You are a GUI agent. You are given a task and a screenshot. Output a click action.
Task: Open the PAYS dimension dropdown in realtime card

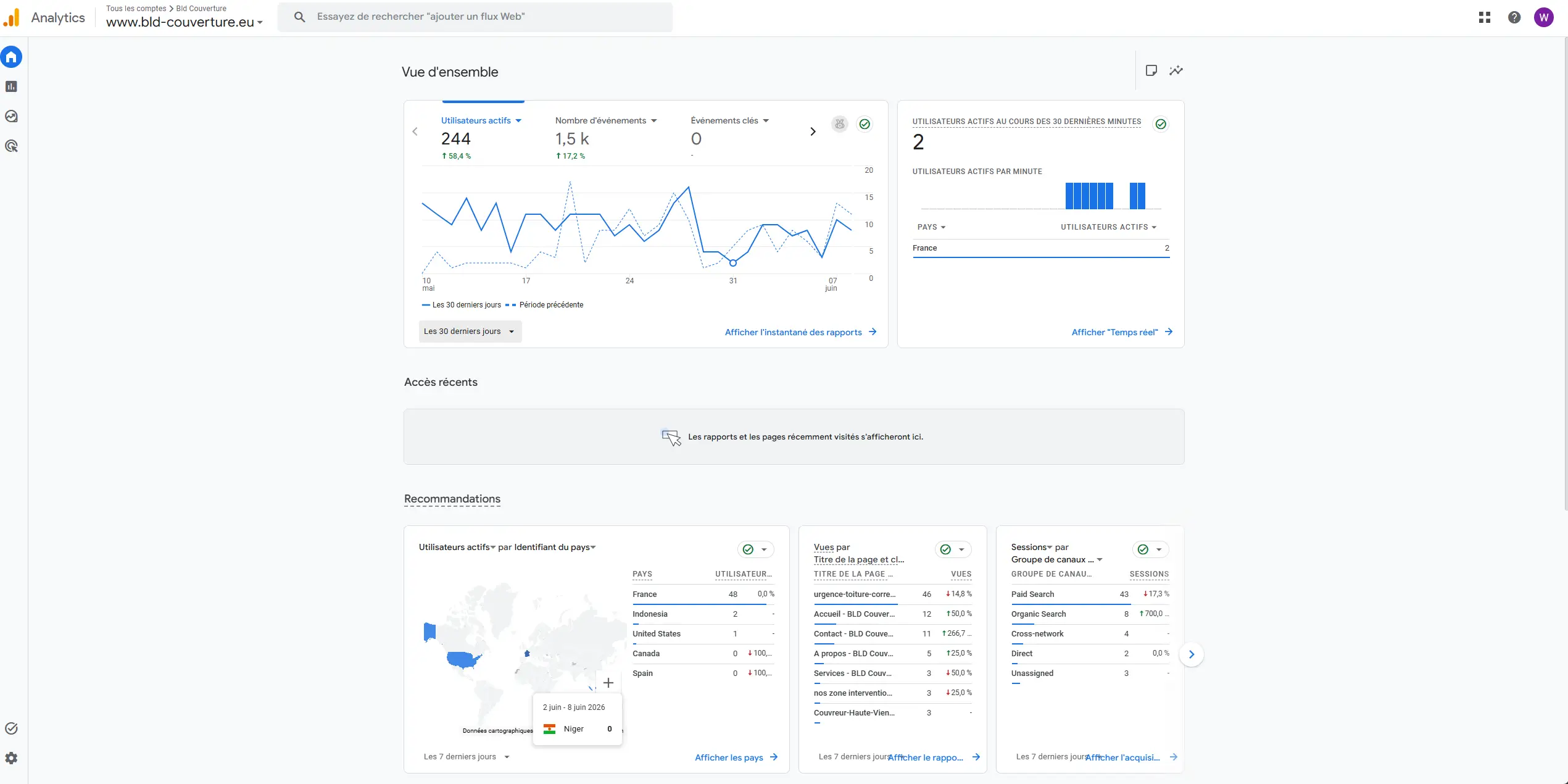(931, 227)
